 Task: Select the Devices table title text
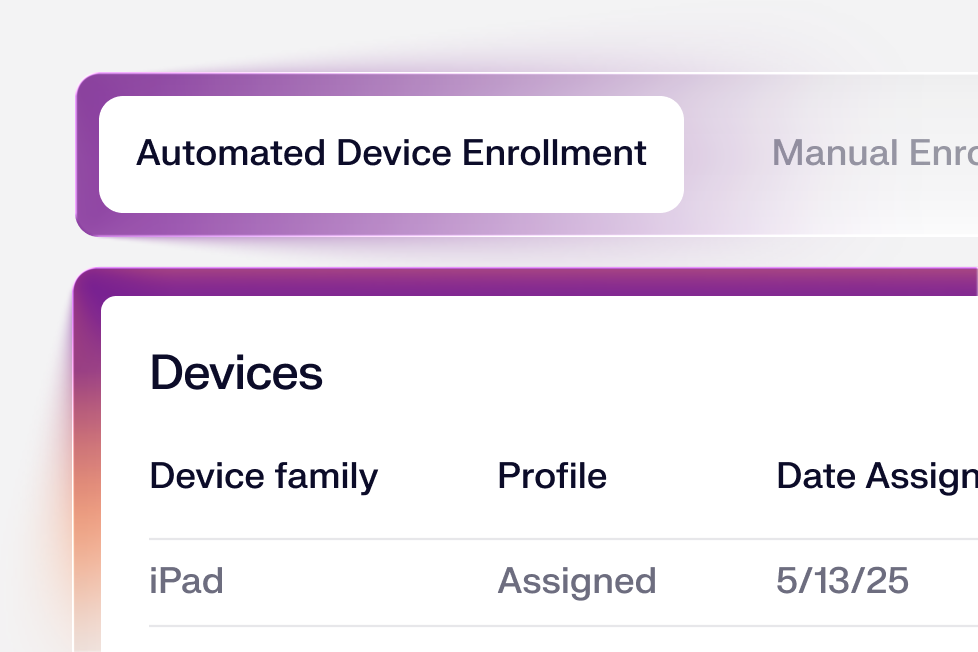(x=236, y=372)
